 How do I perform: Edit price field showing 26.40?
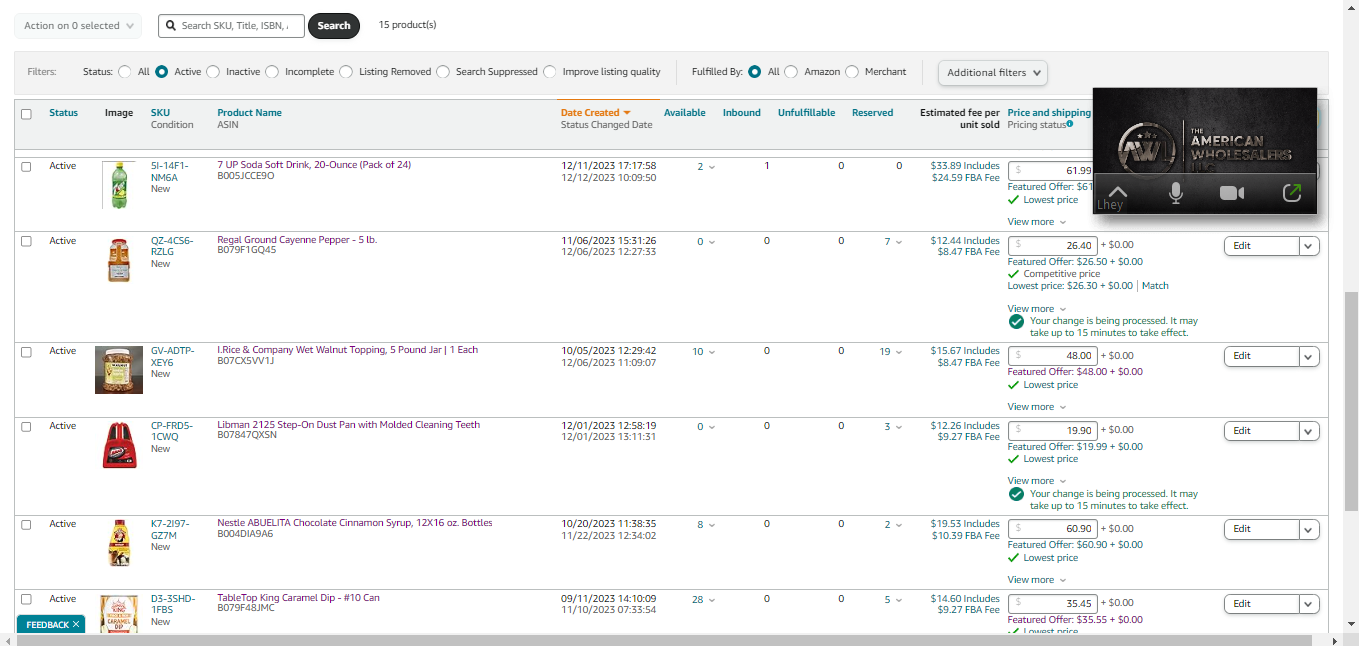[x=1053, y=245]
